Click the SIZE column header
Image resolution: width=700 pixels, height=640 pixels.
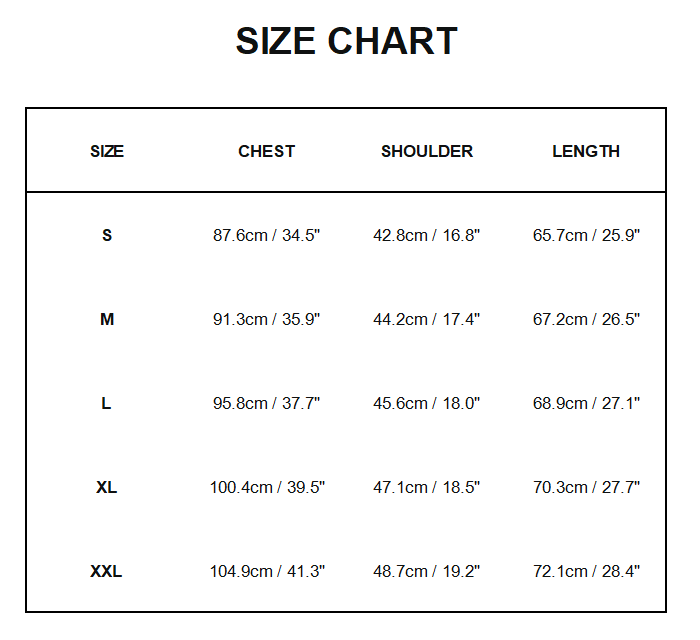coord(107,152)
